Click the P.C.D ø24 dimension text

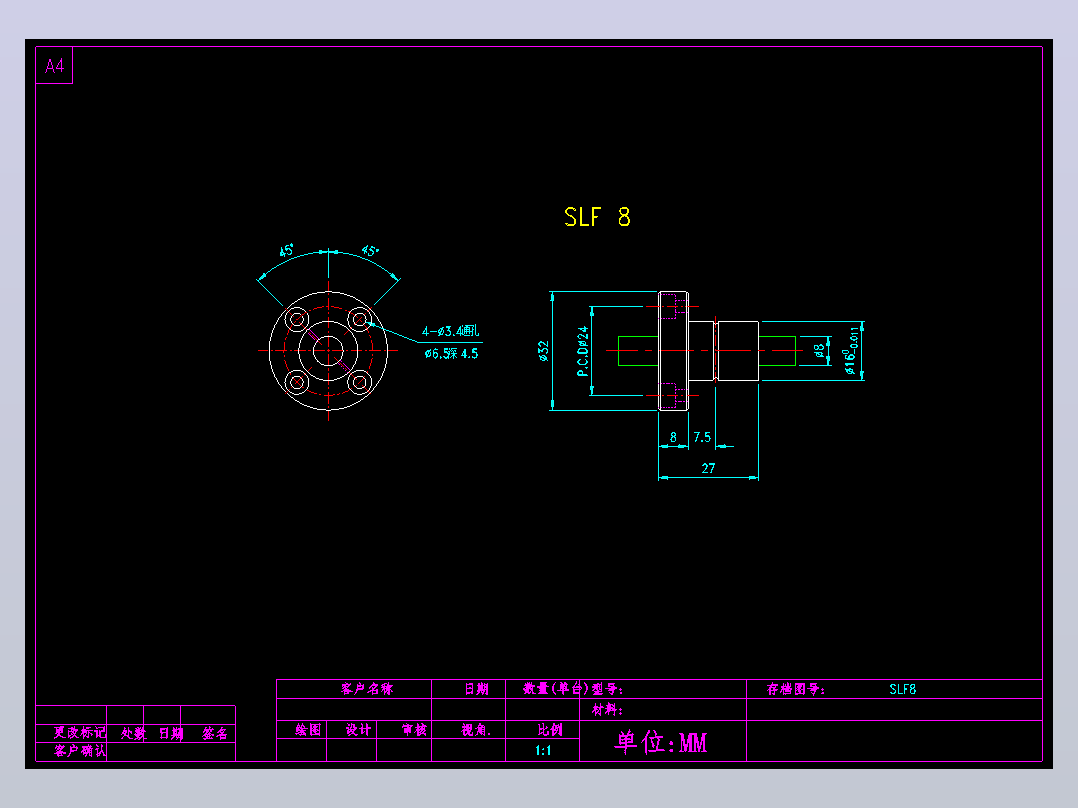(583, 351)
